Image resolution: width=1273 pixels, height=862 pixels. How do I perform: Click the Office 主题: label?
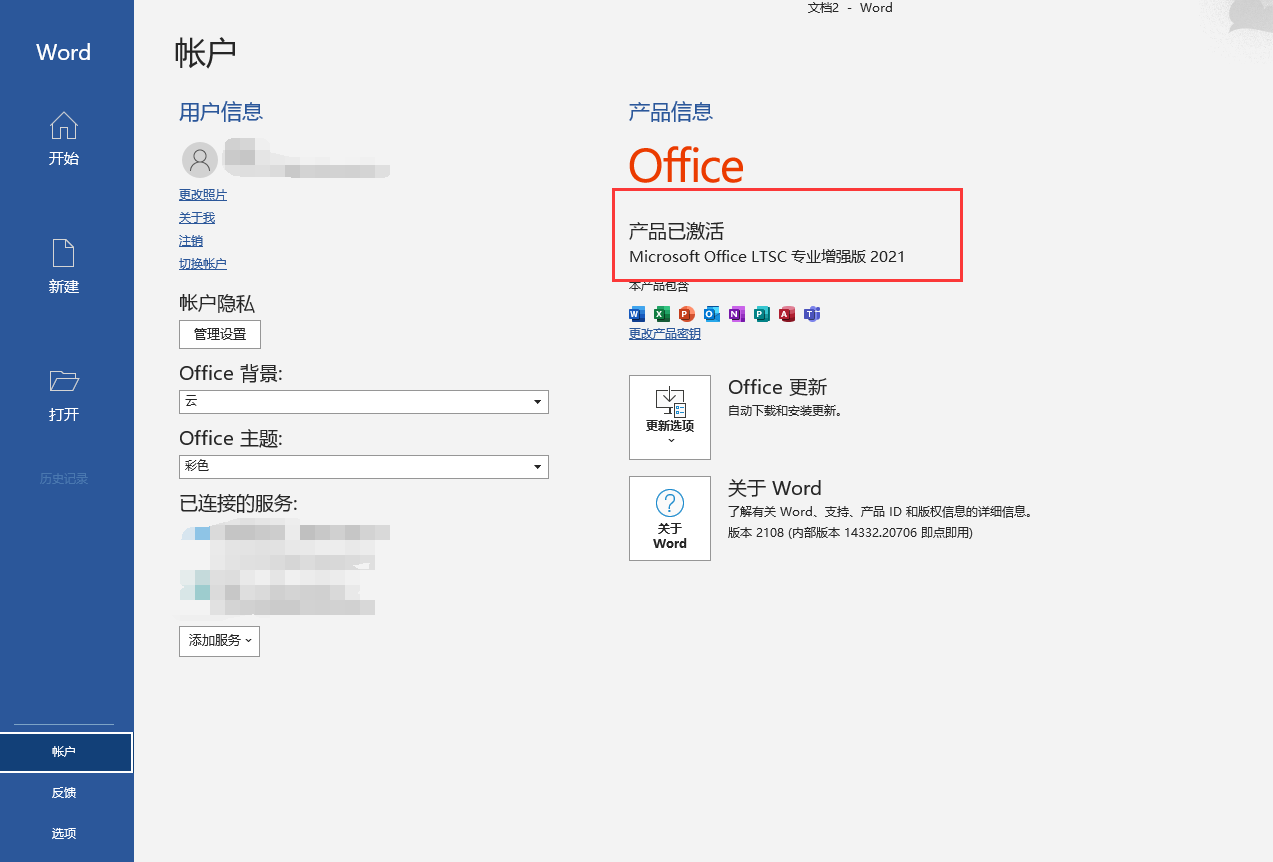231,439
